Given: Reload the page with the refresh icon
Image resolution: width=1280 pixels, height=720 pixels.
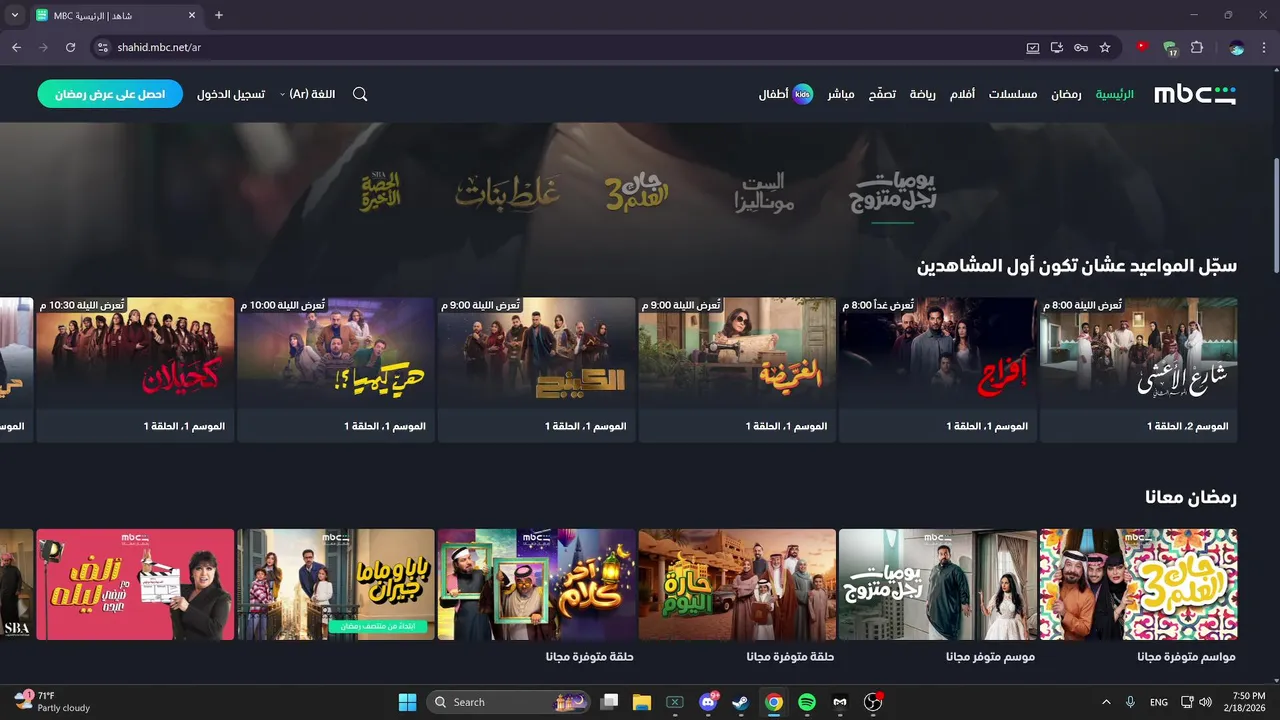Looking at the screenshot, I should point(70,47).
